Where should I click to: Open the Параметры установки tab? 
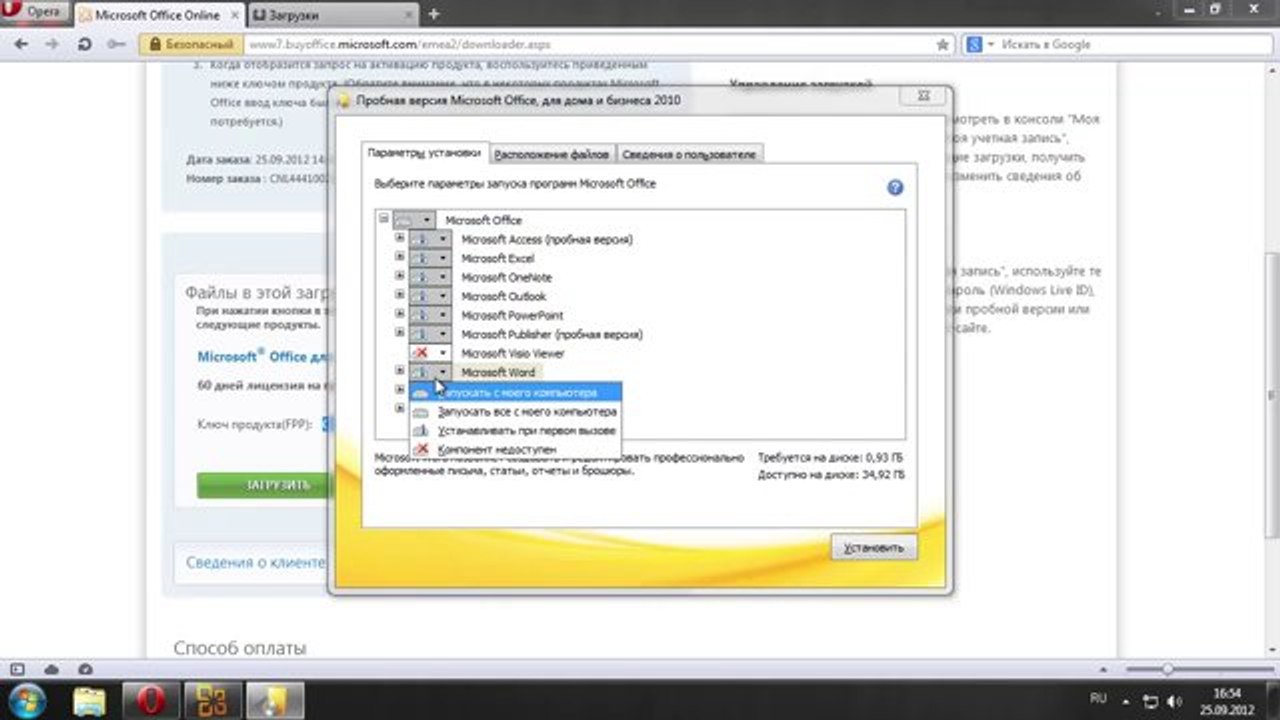(x=424, y=154)
